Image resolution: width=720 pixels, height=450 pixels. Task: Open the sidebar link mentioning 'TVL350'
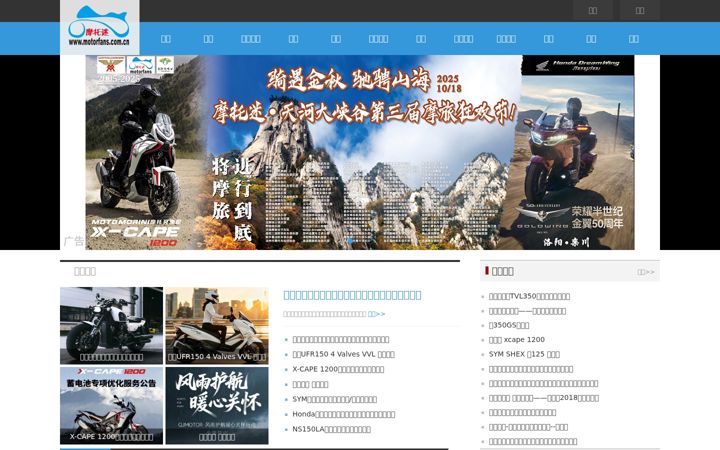tap(529, 297)
